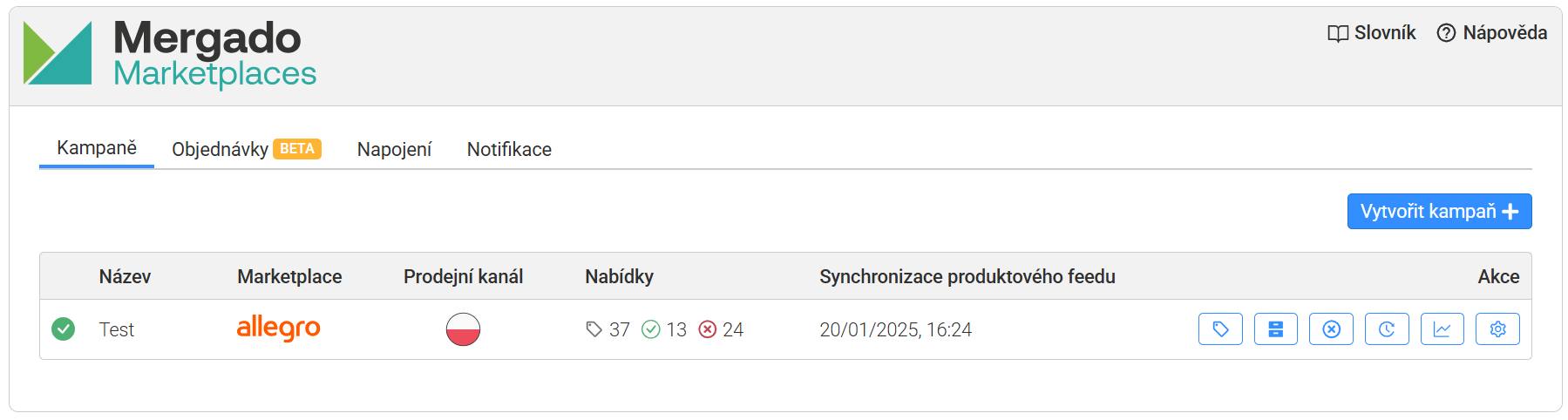Image resolution: width=1568 pixels, height=420 pixels.
Task: Click the Vytvořit kampaň button
Action: pos(1439,211)
